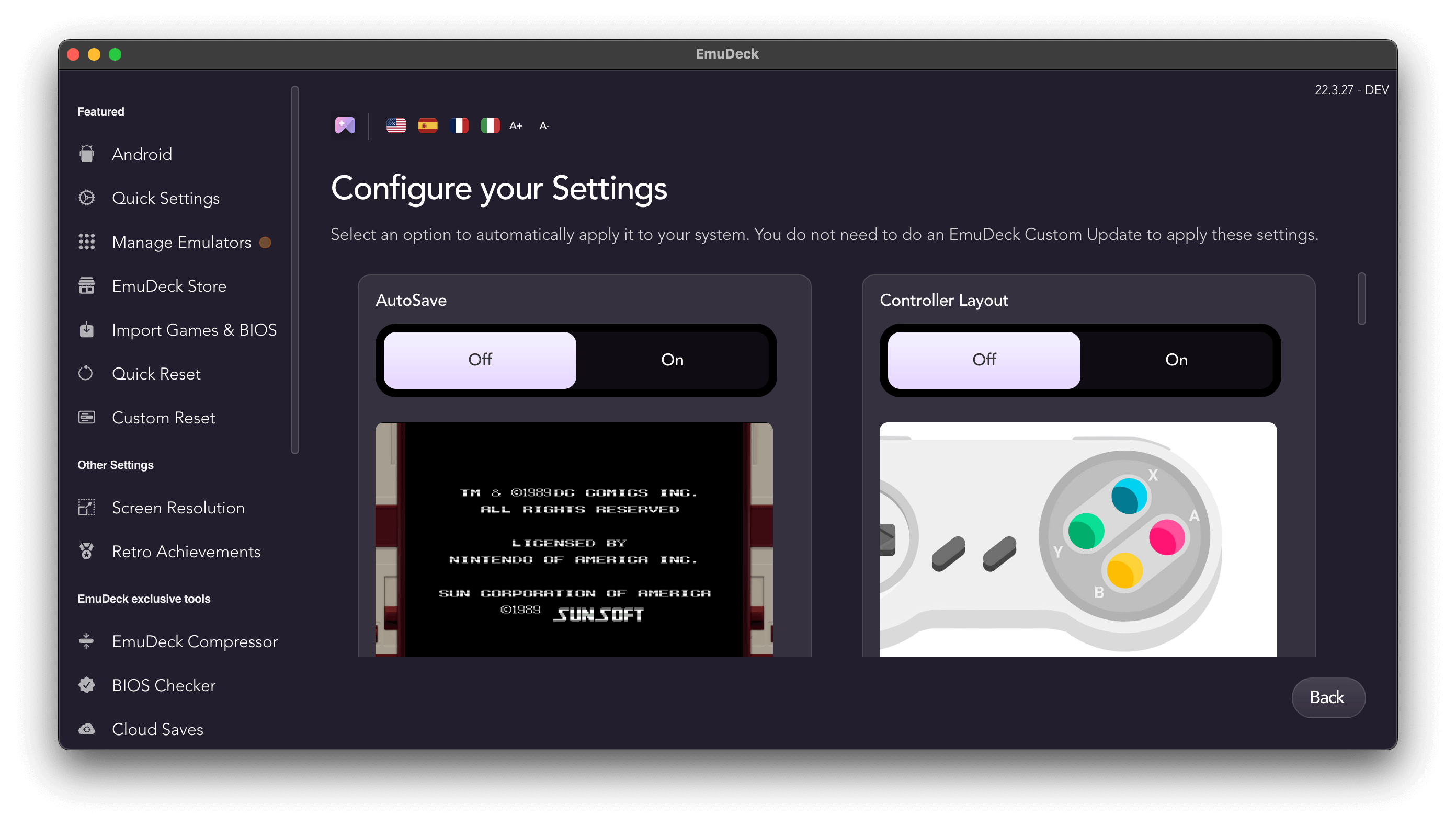The height and width of the screenshot is (827, 1456).
Task: Click the Import Games & BIOS download icon
Action: (x=86, y=329)
